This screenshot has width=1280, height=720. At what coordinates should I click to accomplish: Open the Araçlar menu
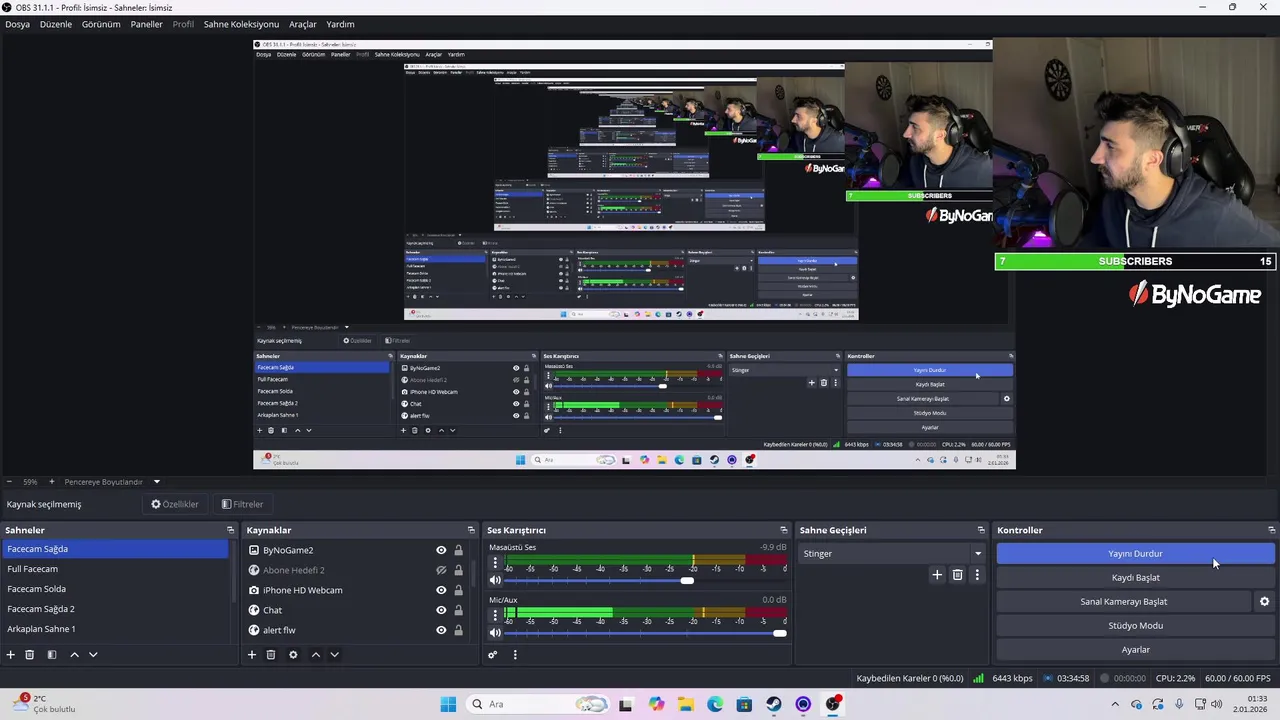click(303, 24)
